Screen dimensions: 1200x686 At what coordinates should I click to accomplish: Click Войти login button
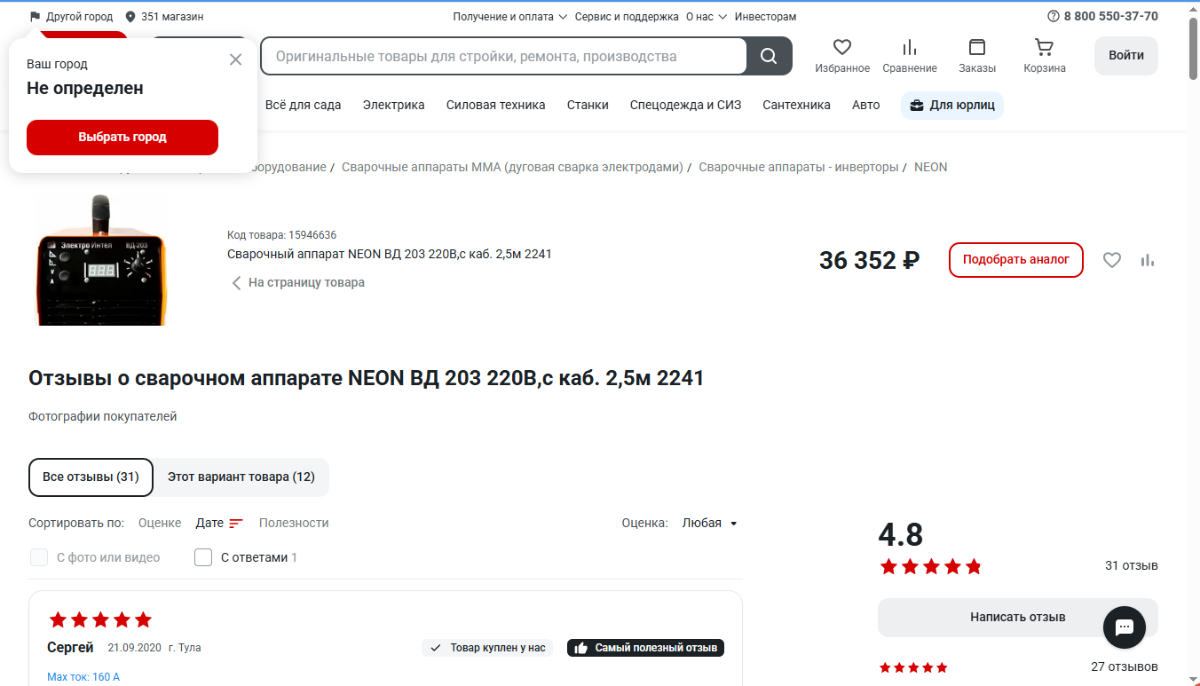[x=1126, y=56]
